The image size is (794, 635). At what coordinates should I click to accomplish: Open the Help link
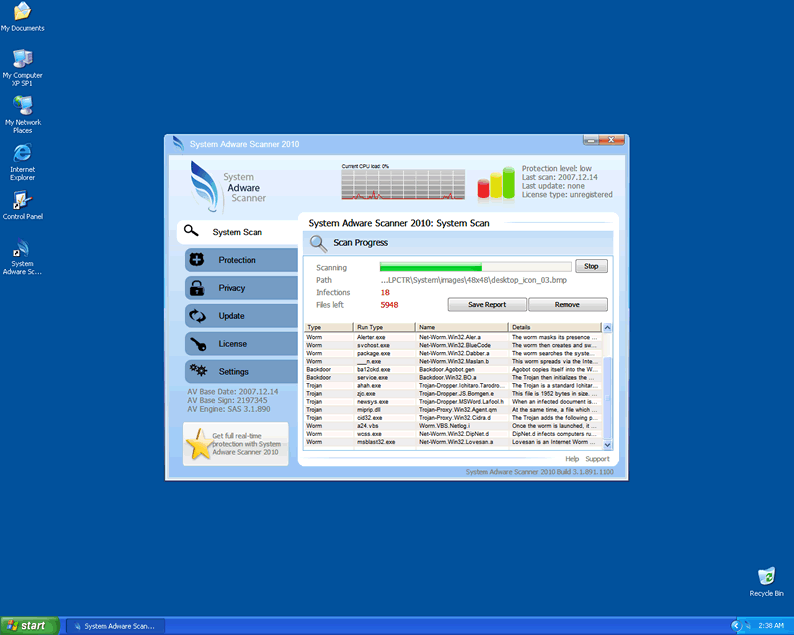click(572, 459)
